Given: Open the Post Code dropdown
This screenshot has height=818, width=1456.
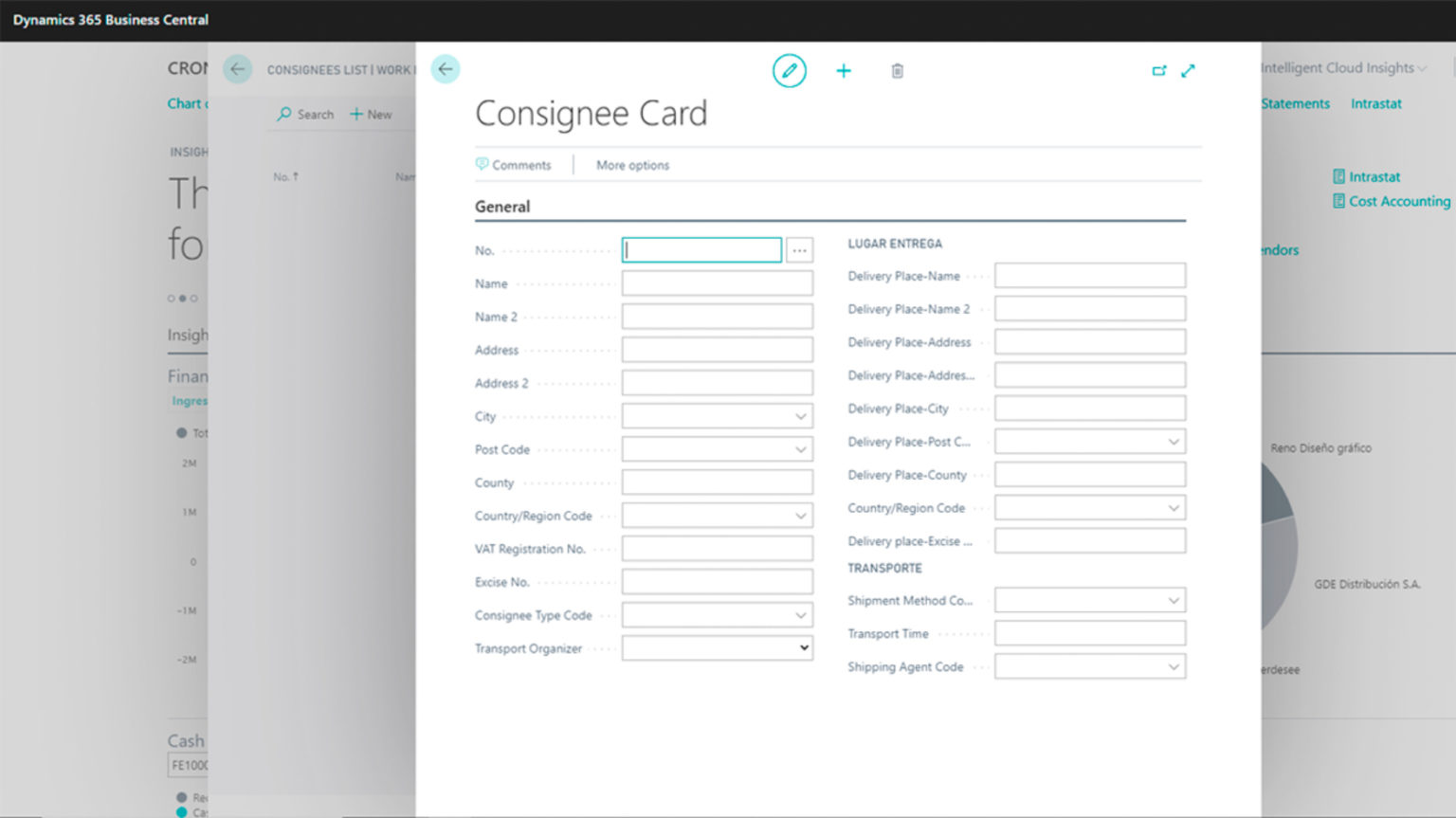Looking at the screenshot, I should point(799,448).
